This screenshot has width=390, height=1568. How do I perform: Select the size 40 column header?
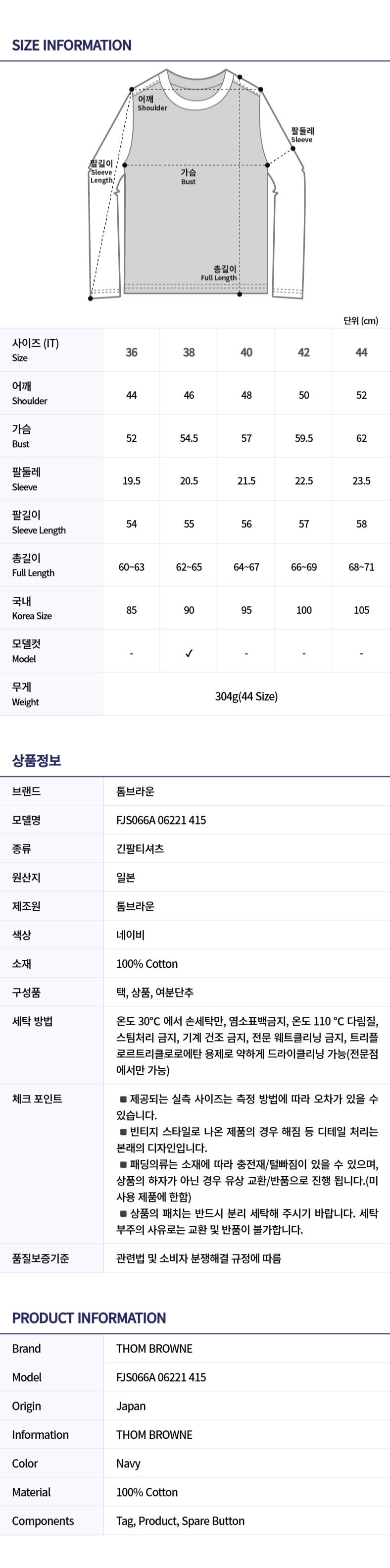click(246, 353)
